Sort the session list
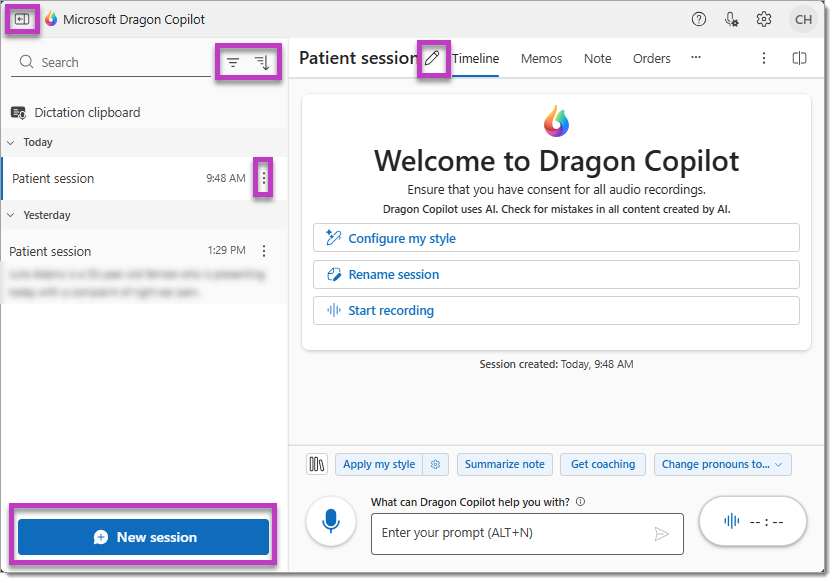Viewport: 835px width, 583px height. point(262,62)
